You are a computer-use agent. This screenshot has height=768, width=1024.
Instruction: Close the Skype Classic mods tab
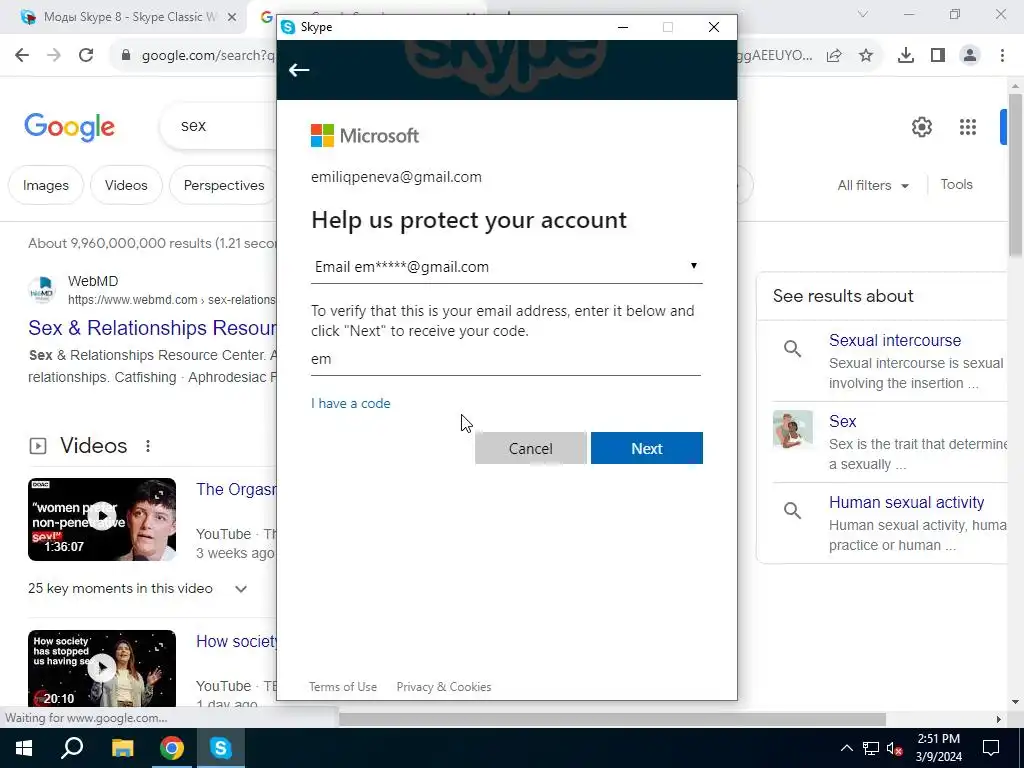(232, 17)
